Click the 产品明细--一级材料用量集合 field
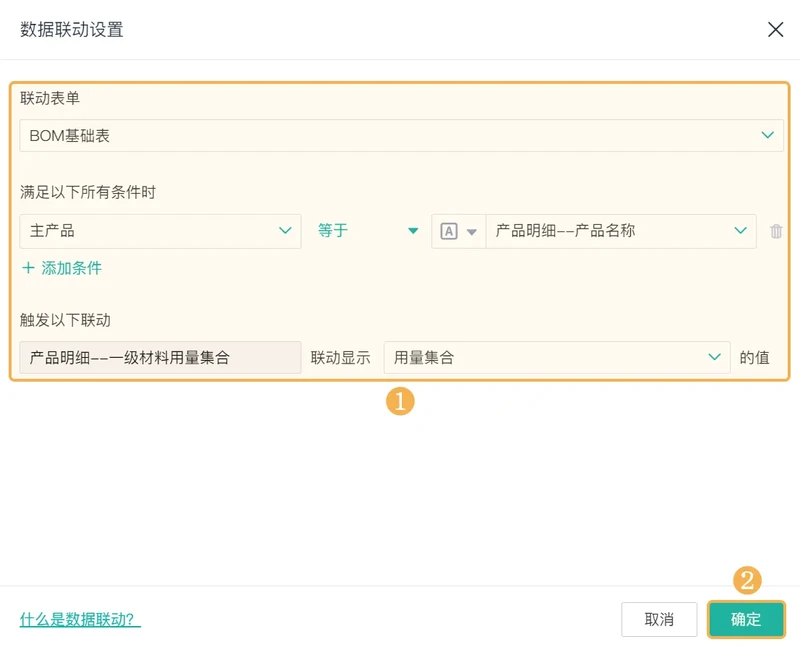Viewport: 800px width, 647px height. tap(160, 357)
